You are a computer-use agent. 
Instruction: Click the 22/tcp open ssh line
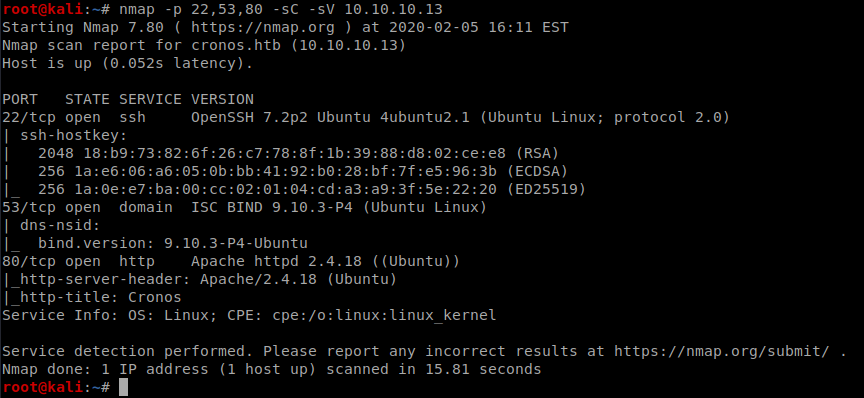click(366, 117)
